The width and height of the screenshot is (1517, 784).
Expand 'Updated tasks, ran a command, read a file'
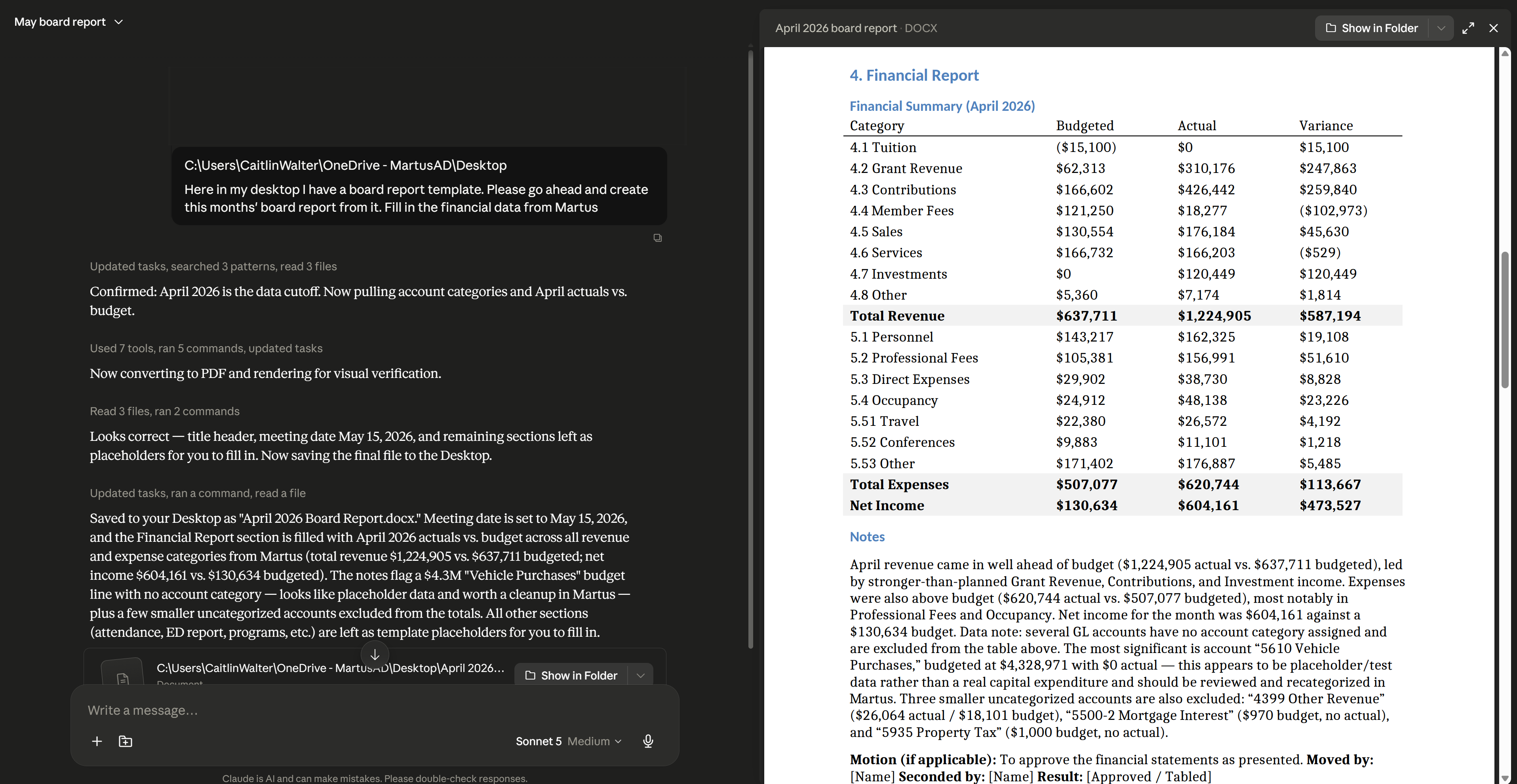tap(197, 493)
